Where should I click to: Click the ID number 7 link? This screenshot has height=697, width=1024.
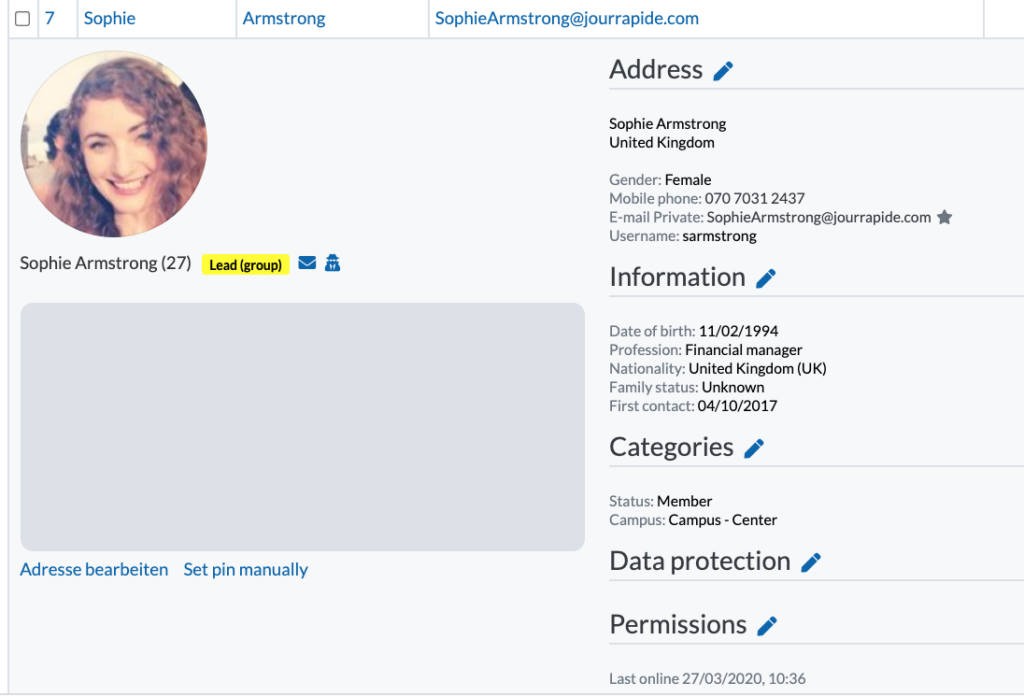(x=50, y=18)
